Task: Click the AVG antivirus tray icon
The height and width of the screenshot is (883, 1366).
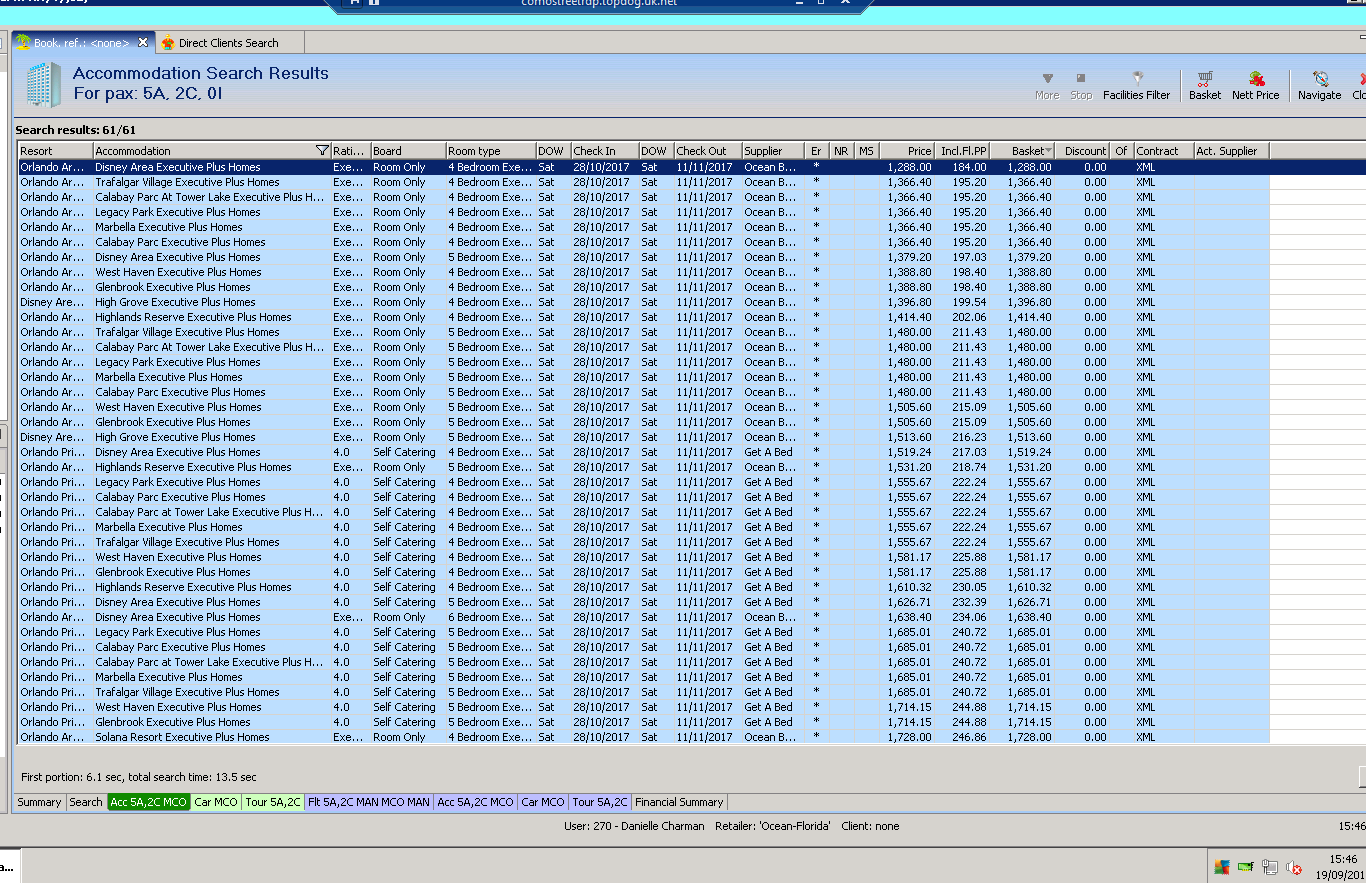Action: tap(1221, 867)
